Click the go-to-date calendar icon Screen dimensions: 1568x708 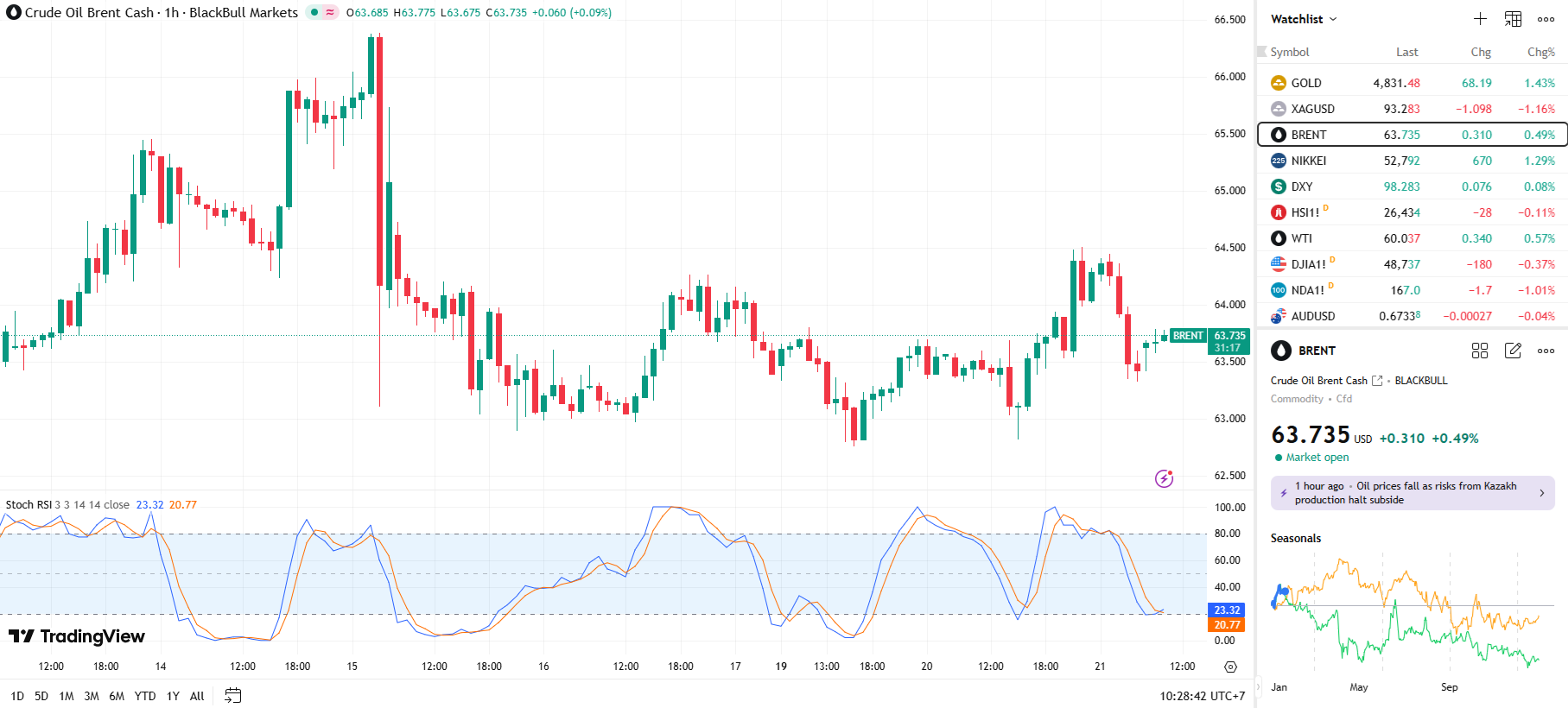(232, 696)
